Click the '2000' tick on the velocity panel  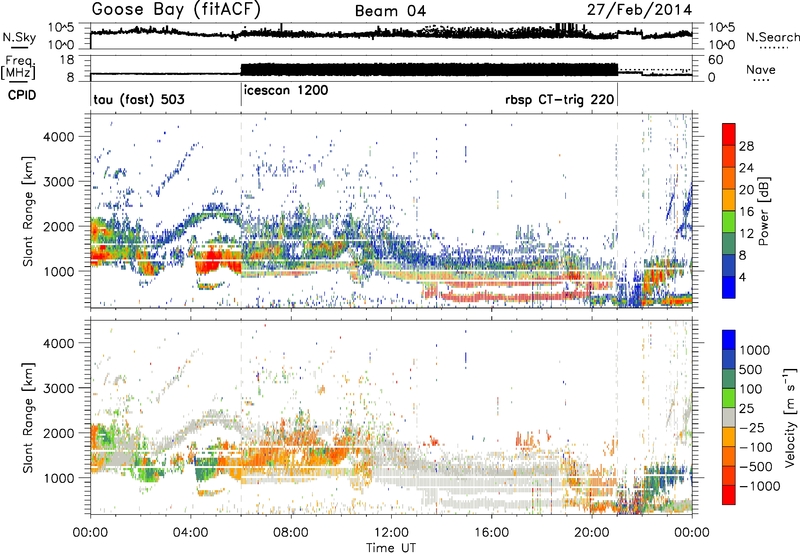pyautogui.click(x=59, y=433)
